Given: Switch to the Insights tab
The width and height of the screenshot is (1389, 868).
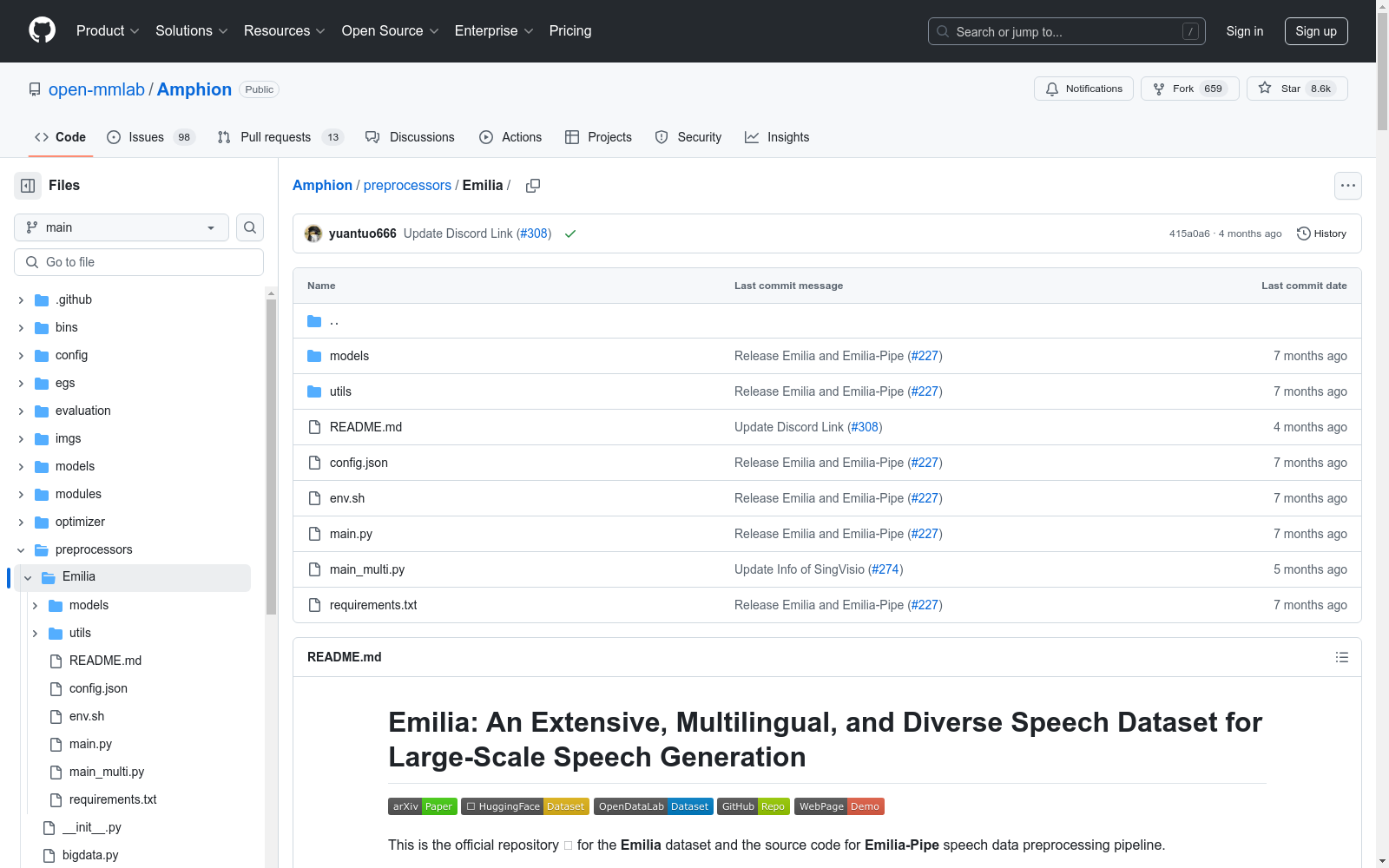Looking at the screenshot, I should [x=777, y=137].
